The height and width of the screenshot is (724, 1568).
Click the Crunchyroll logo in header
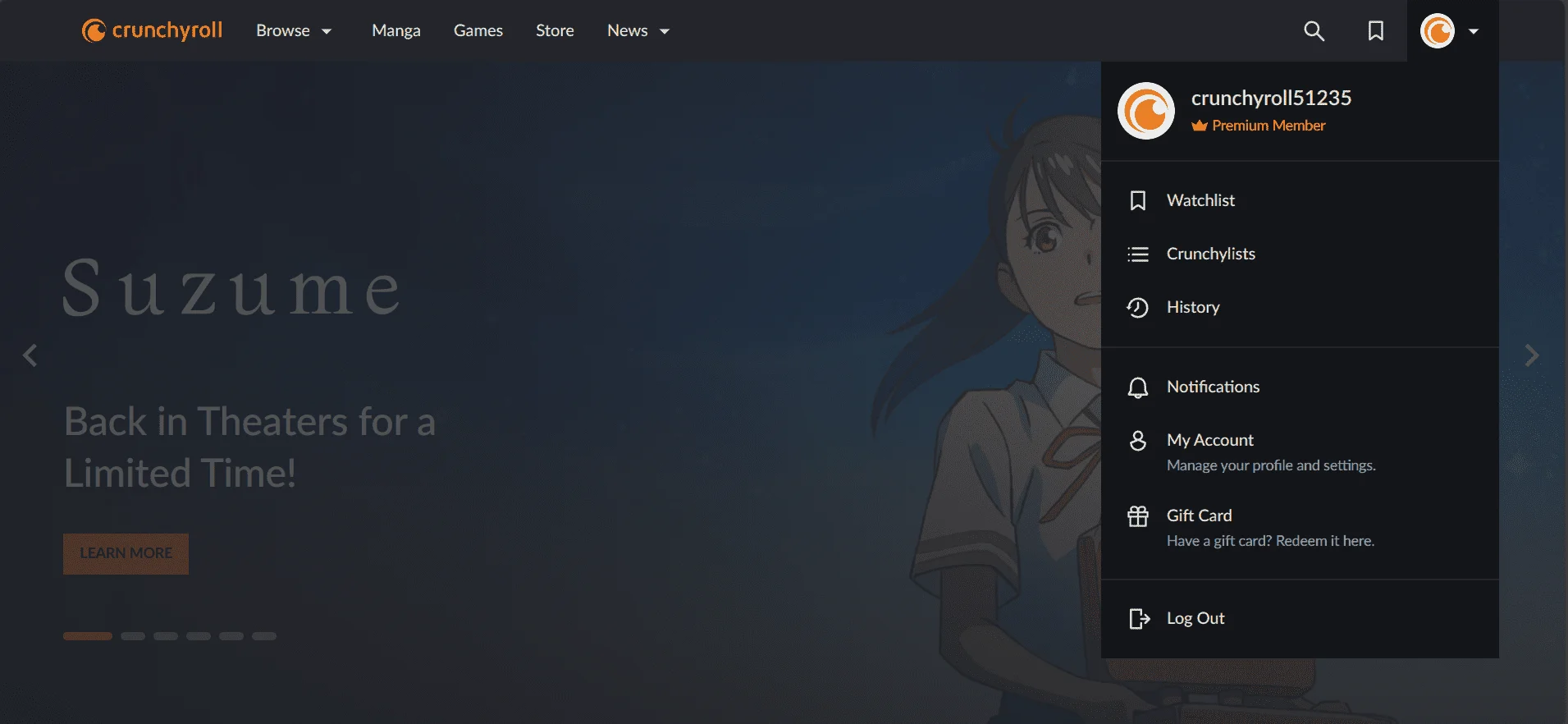[x=153, y=30]
